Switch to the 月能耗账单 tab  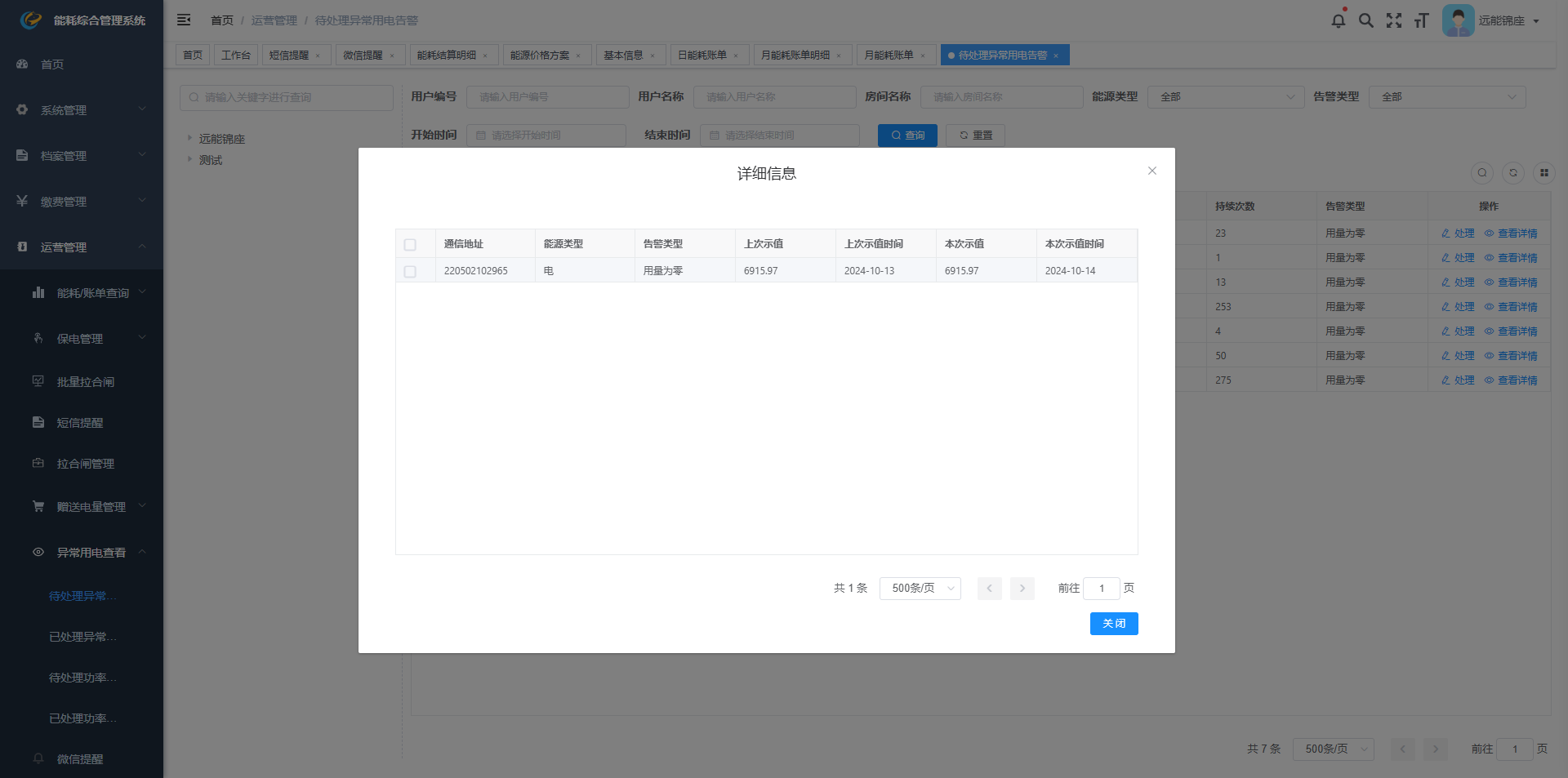click(889, 56)
